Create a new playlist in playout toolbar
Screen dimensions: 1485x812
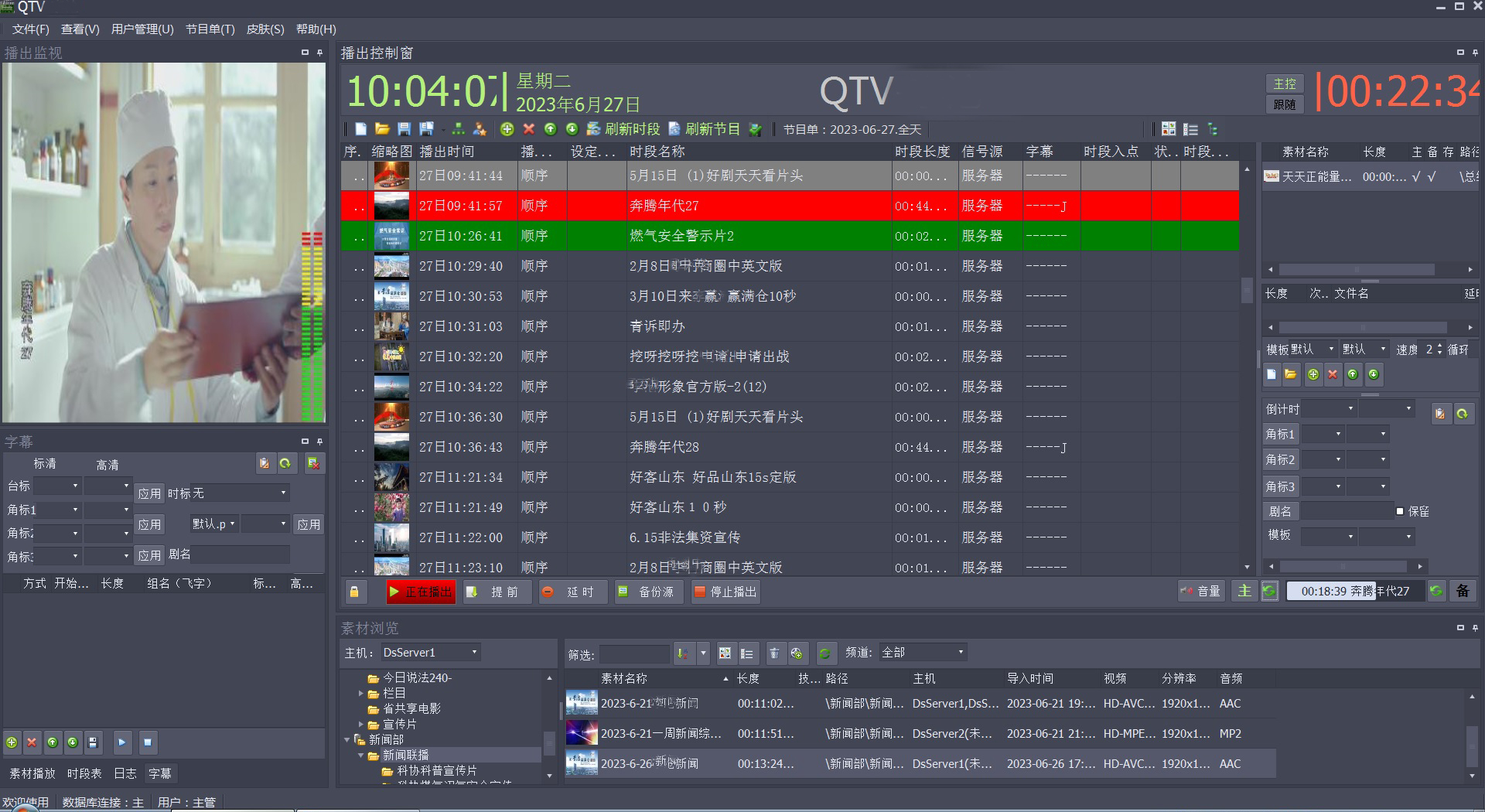pos(360,129)
